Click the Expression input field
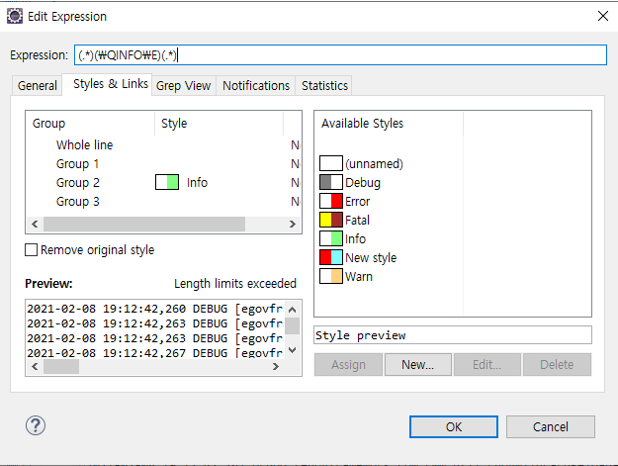The height and width of the screenshot is (466, 618). [x=340, y=56]
